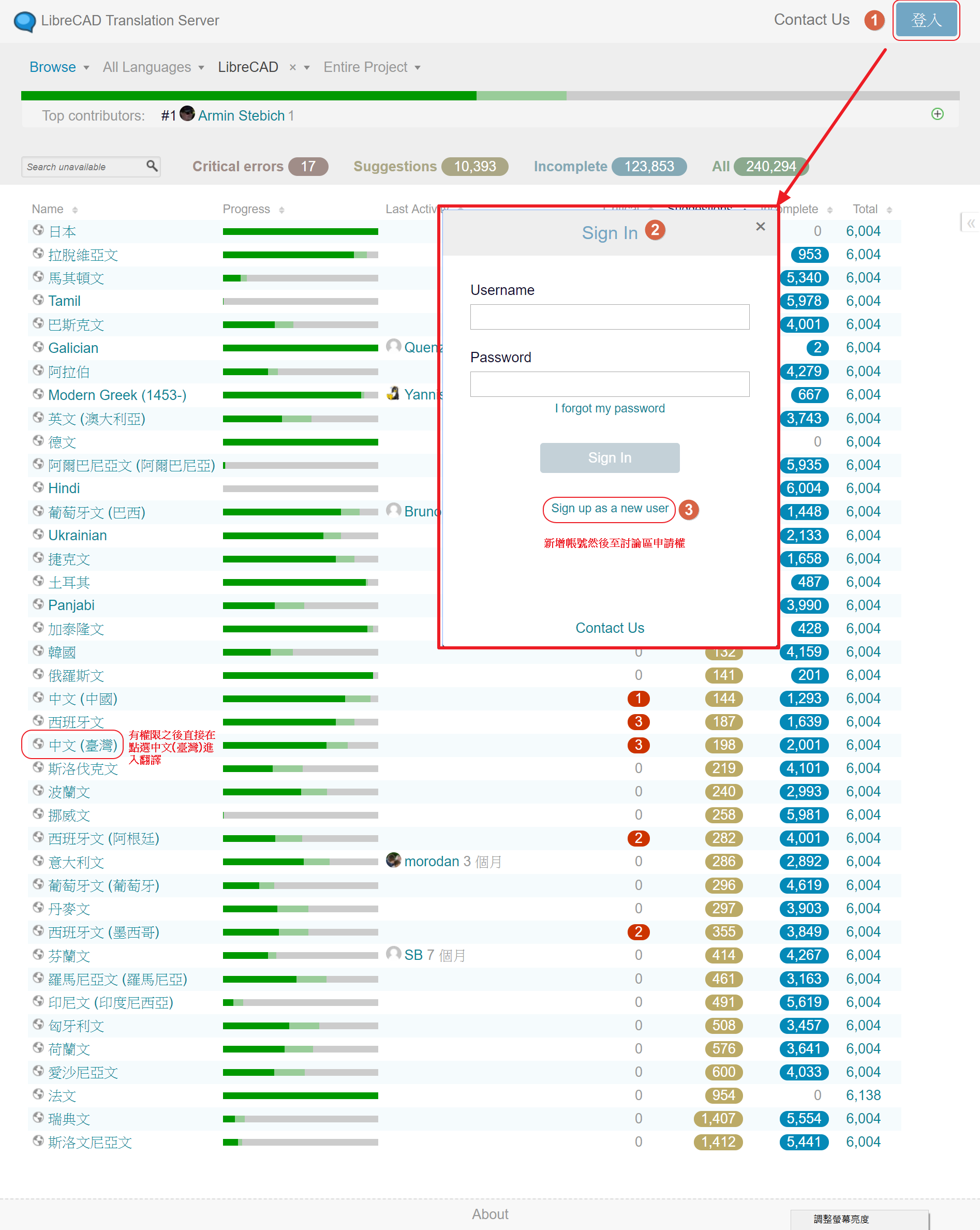Show Suggestions filter

click(430, 167)
